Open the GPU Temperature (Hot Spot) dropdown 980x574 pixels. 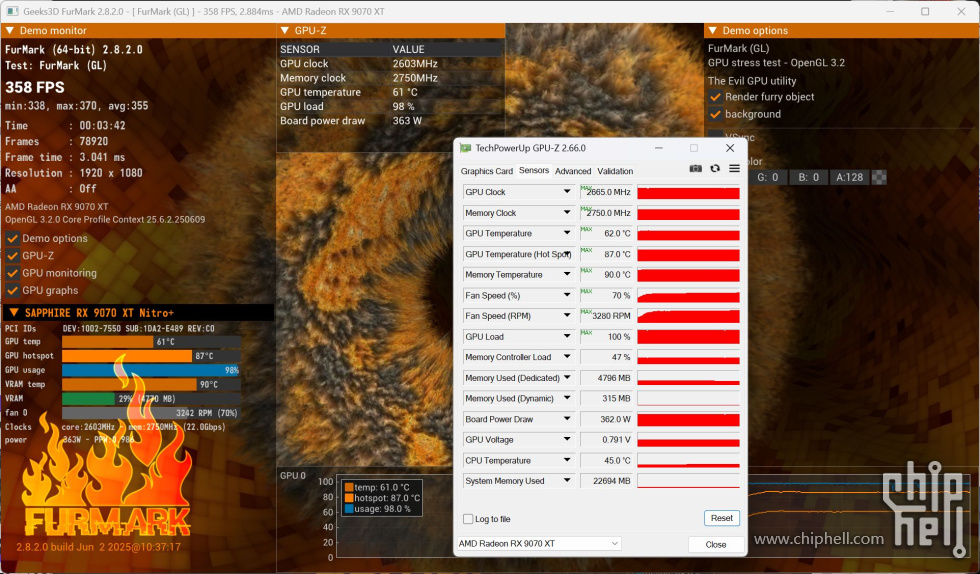pos(567,254)
